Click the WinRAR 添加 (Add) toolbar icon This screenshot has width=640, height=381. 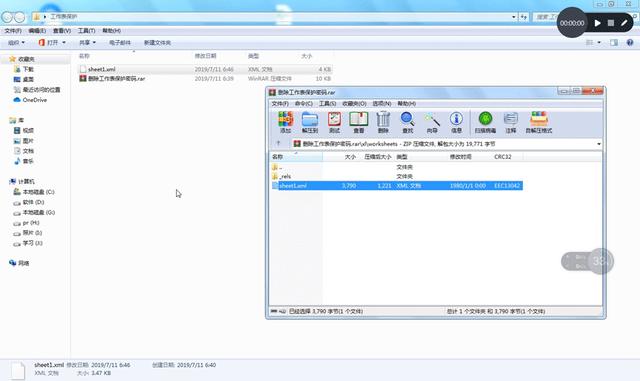(x=285, y=122)
